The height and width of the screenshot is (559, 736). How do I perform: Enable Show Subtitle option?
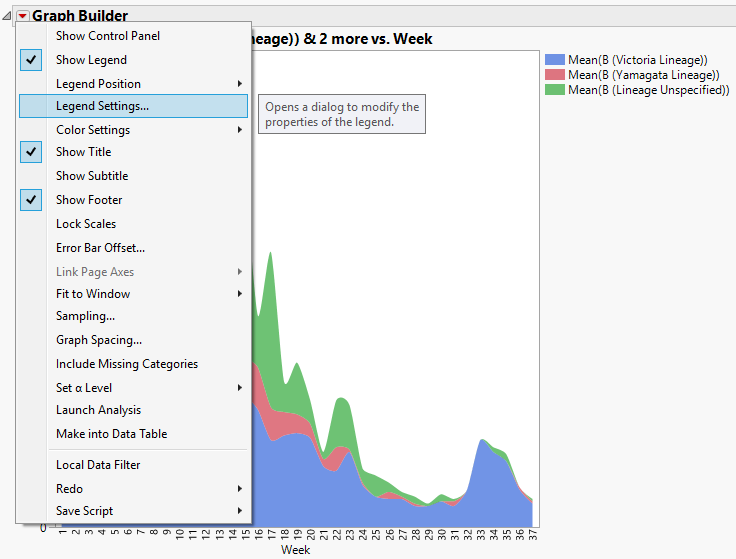point(133,176)
